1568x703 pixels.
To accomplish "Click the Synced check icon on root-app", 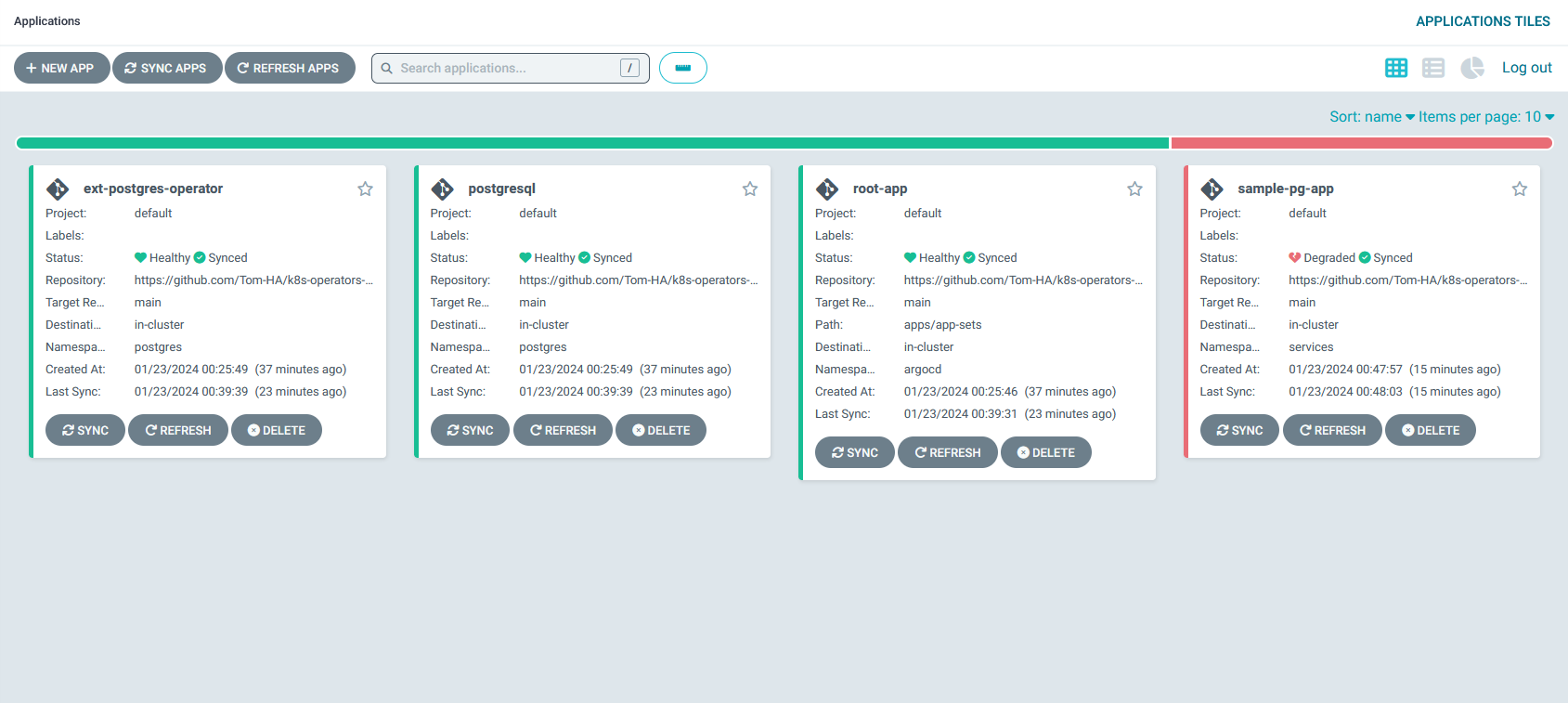I will click(x=969, y=257).
